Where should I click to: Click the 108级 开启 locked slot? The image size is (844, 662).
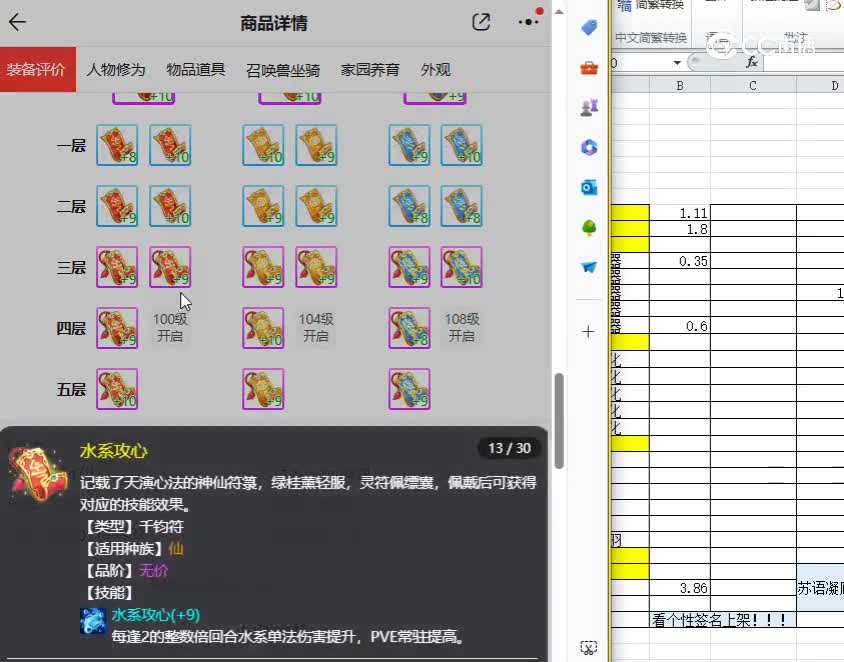coord(462,328)
